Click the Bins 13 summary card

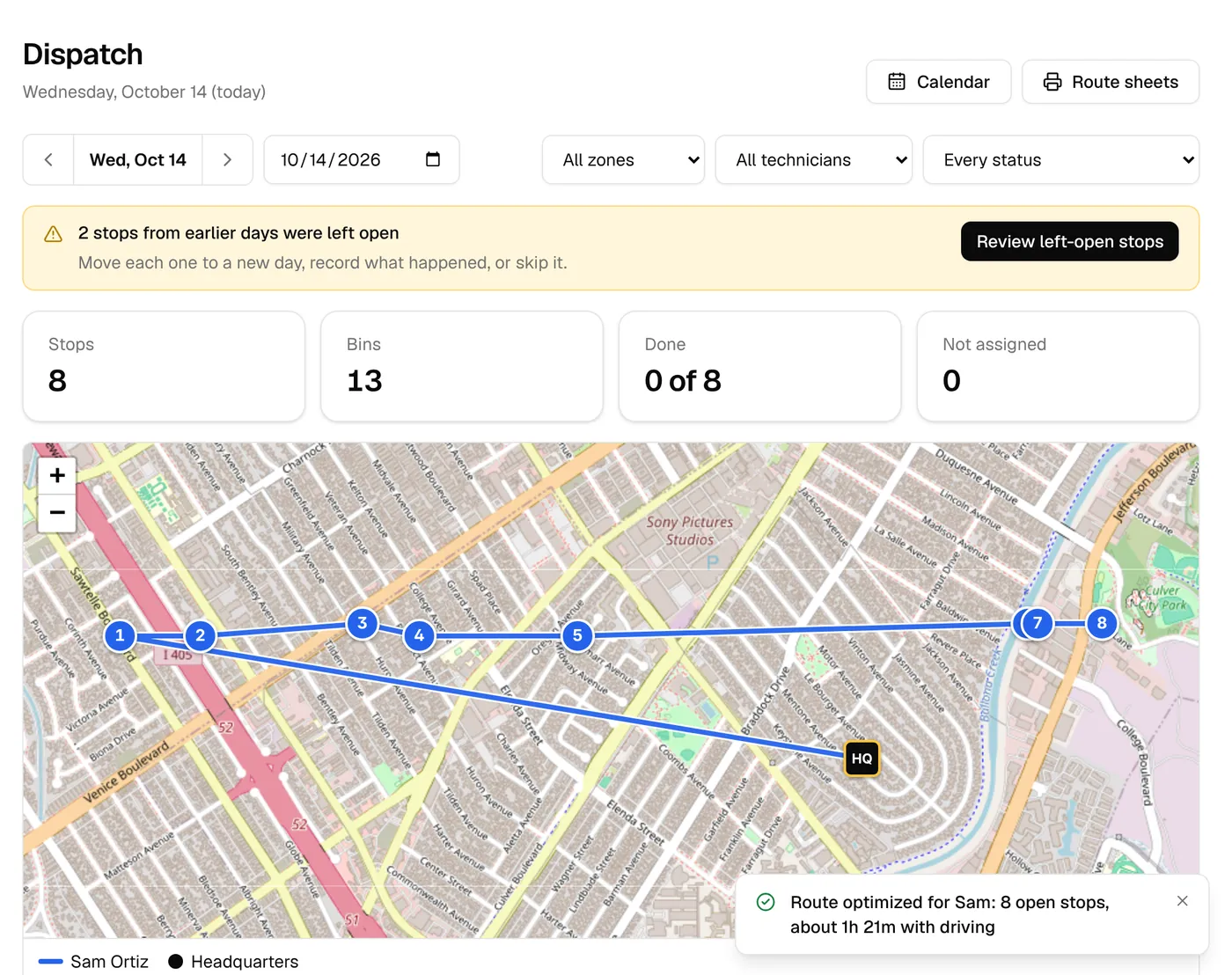pyautogui.click(x=462, y=366)
